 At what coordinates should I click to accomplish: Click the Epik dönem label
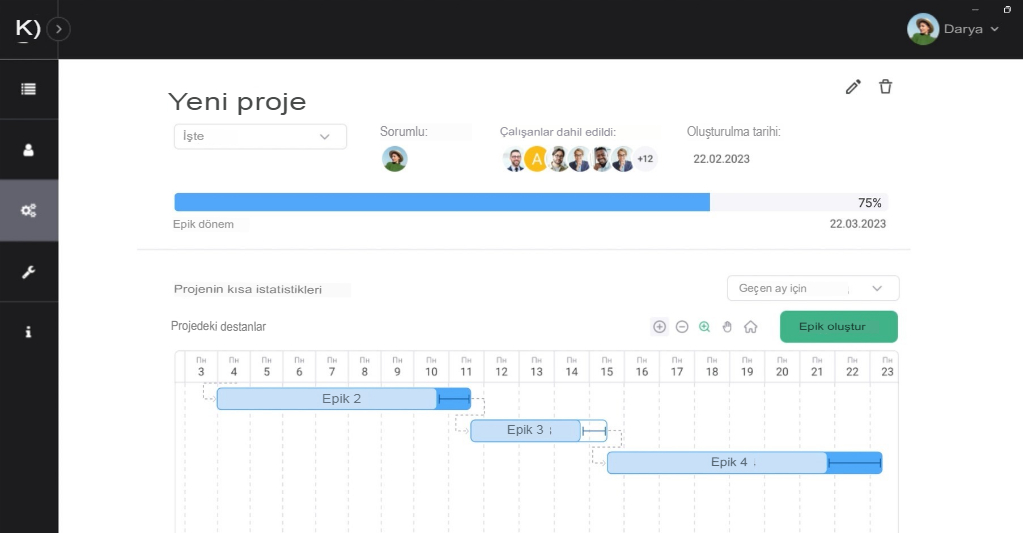point(203,224)
